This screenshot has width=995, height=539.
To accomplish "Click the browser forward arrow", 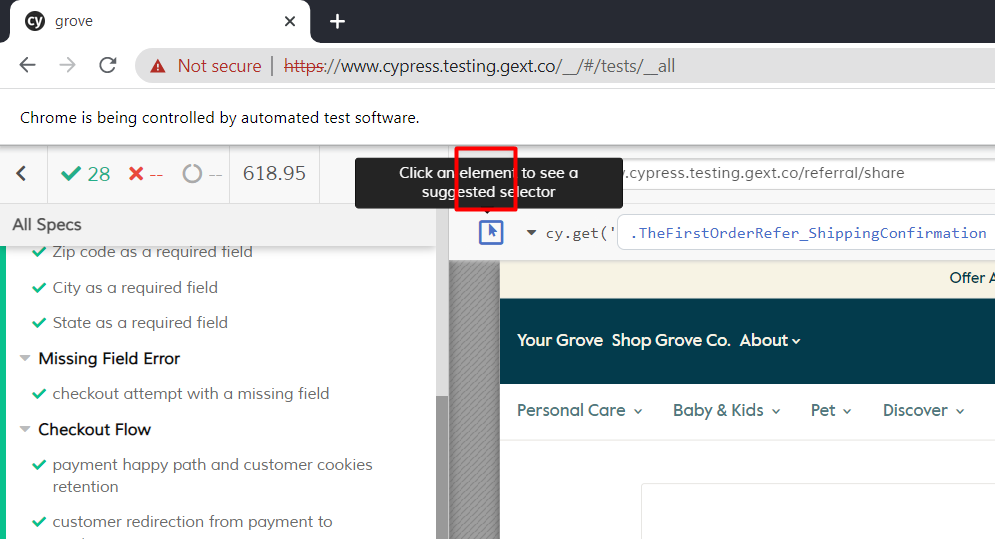I will point(67,65).
